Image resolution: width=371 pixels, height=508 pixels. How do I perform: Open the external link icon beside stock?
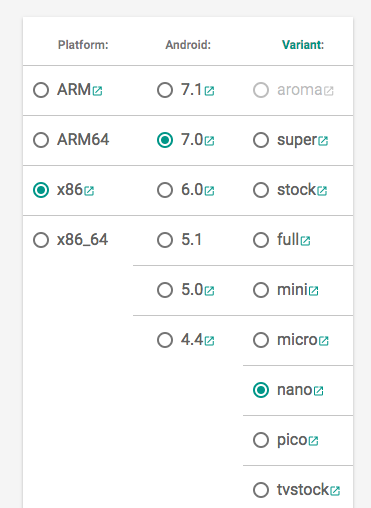click(x=322, y=191)
